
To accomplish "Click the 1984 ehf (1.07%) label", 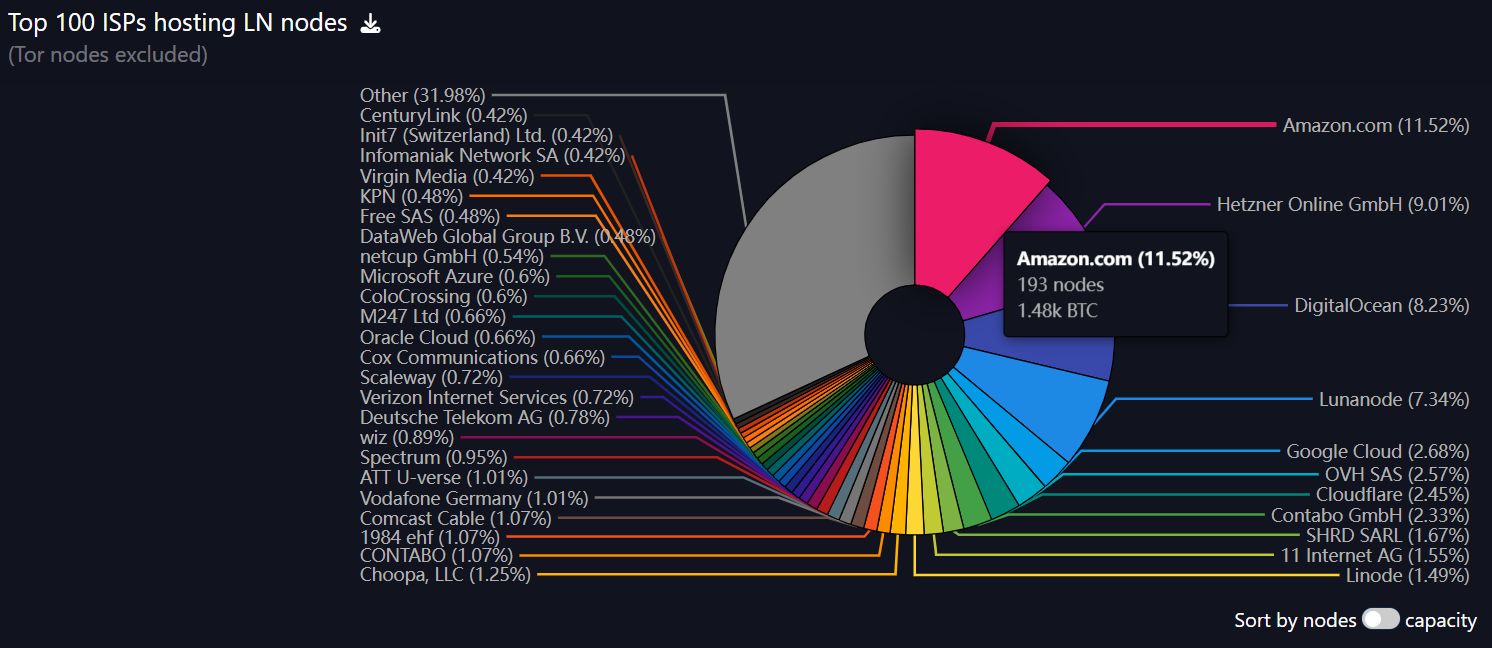I will tap(429, 538).
